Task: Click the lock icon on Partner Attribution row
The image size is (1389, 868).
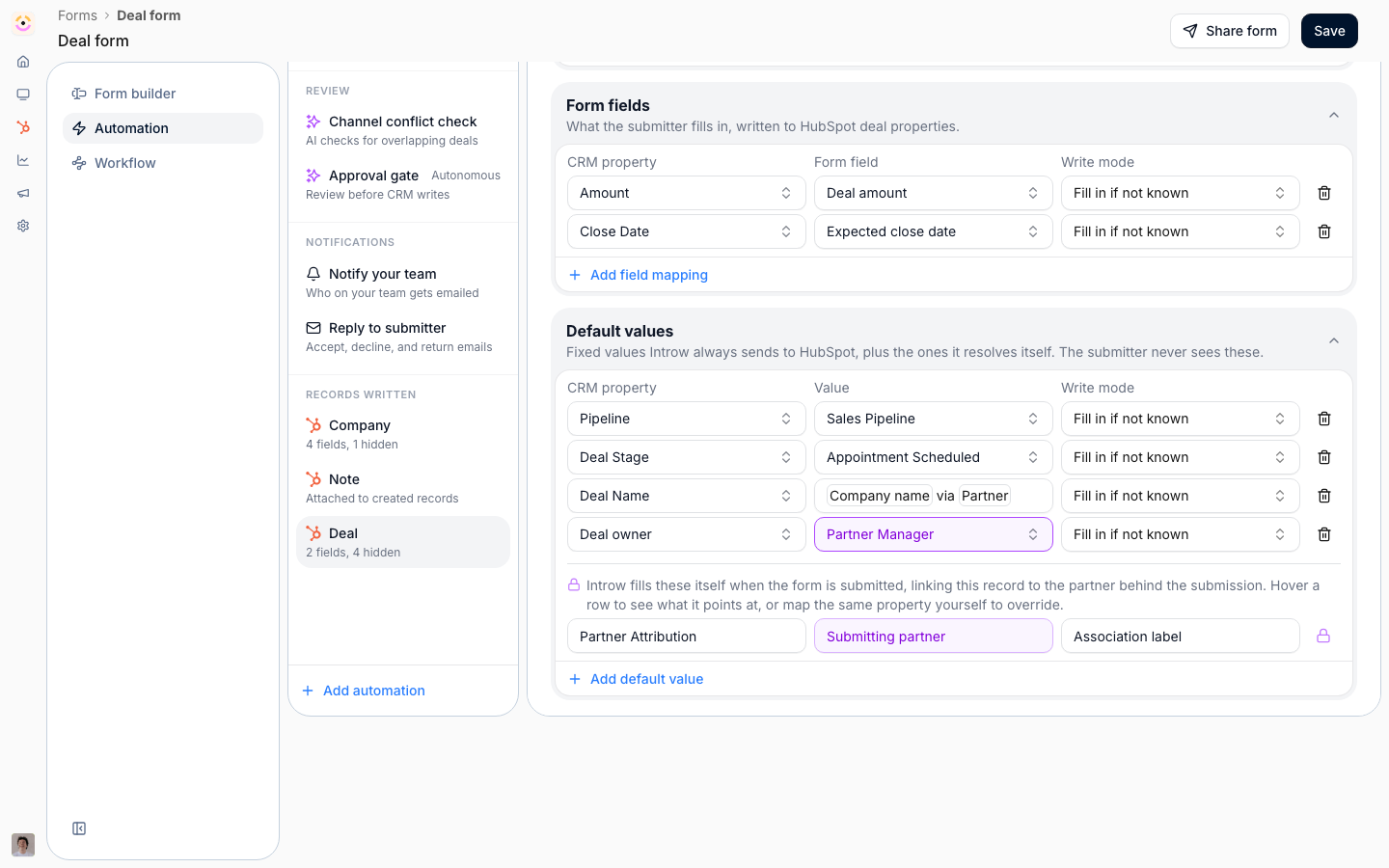Action: 1323,636
